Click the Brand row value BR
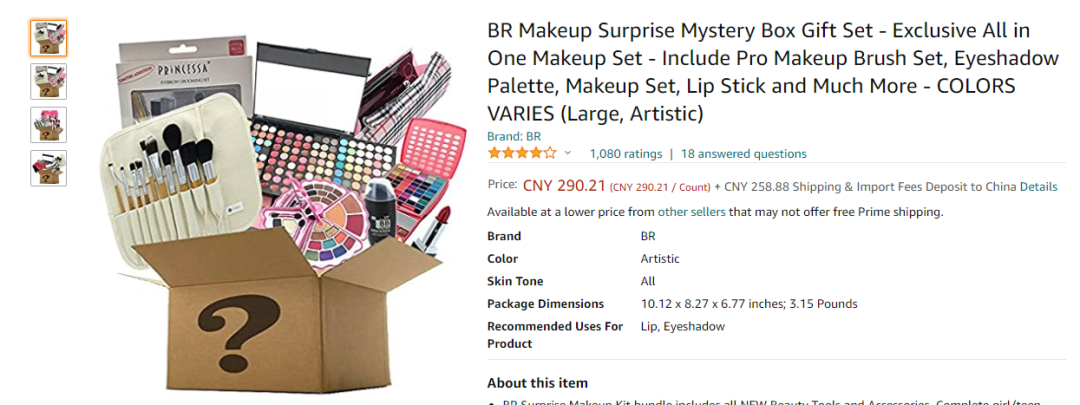The width and height of the screenshot is (1080, 405). click(x=648, y=237)
